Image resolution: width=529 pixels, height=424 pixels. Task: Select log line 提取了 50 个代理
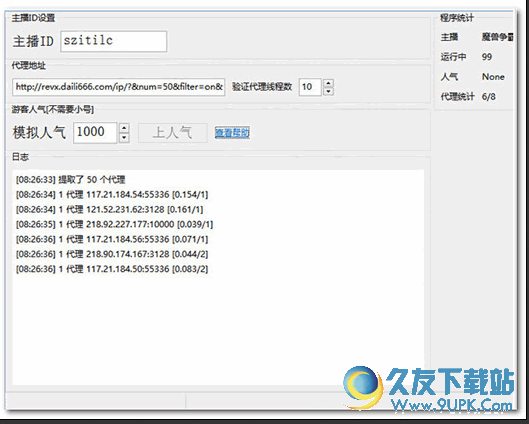(71, 179)
